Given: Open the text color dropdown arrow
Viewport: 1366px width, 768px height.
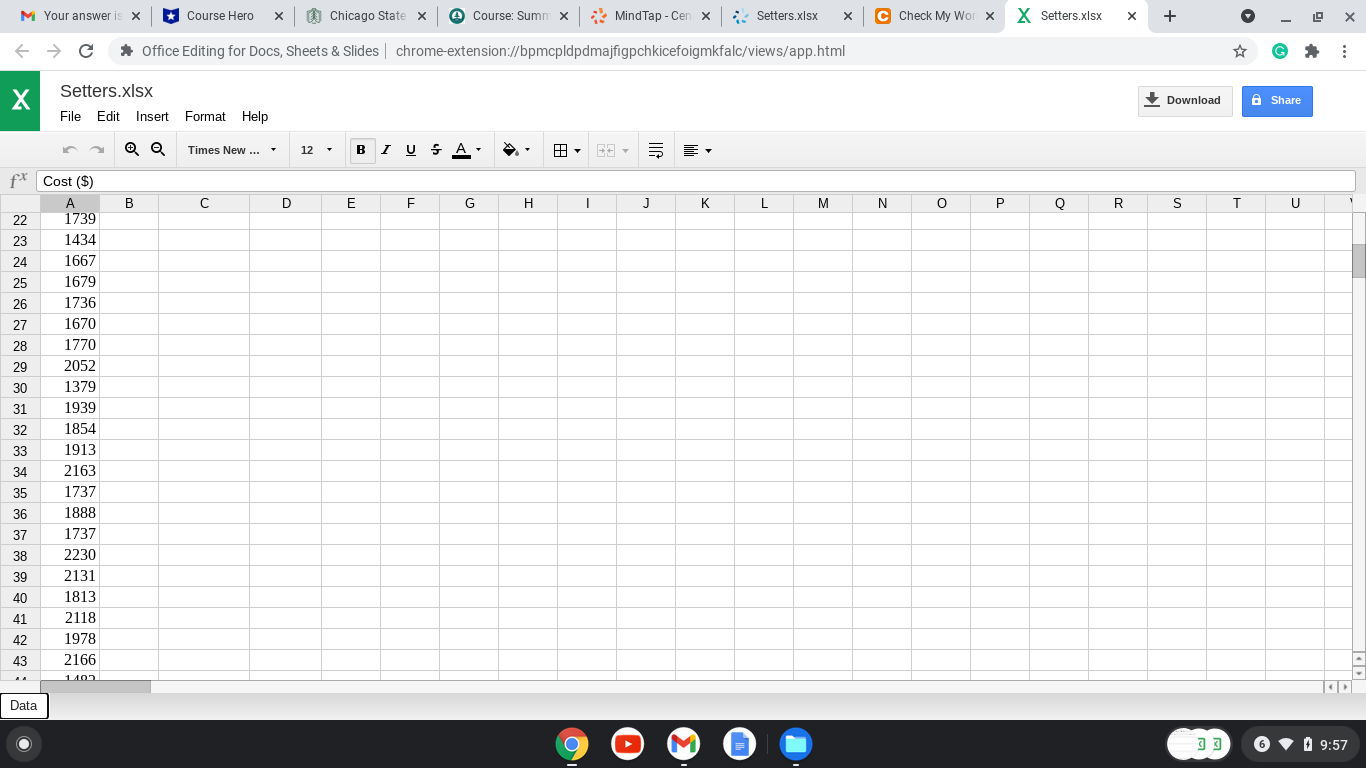Looking at the screenshot, I should [x=479, y=150].
